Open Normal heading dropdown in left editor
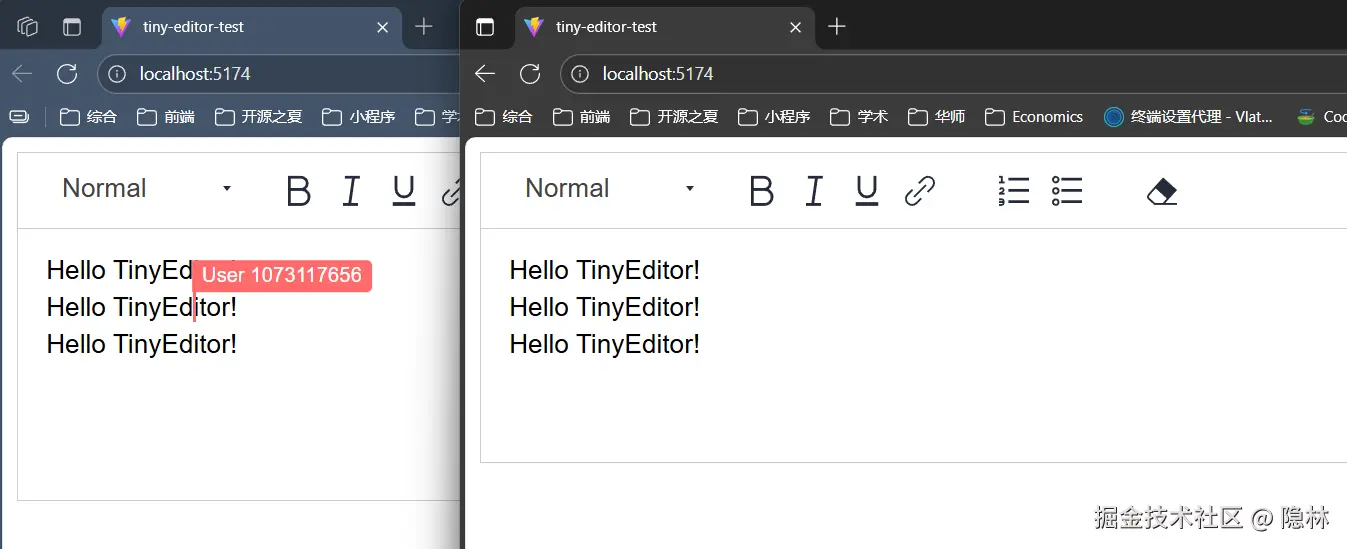 pos(146,188)
